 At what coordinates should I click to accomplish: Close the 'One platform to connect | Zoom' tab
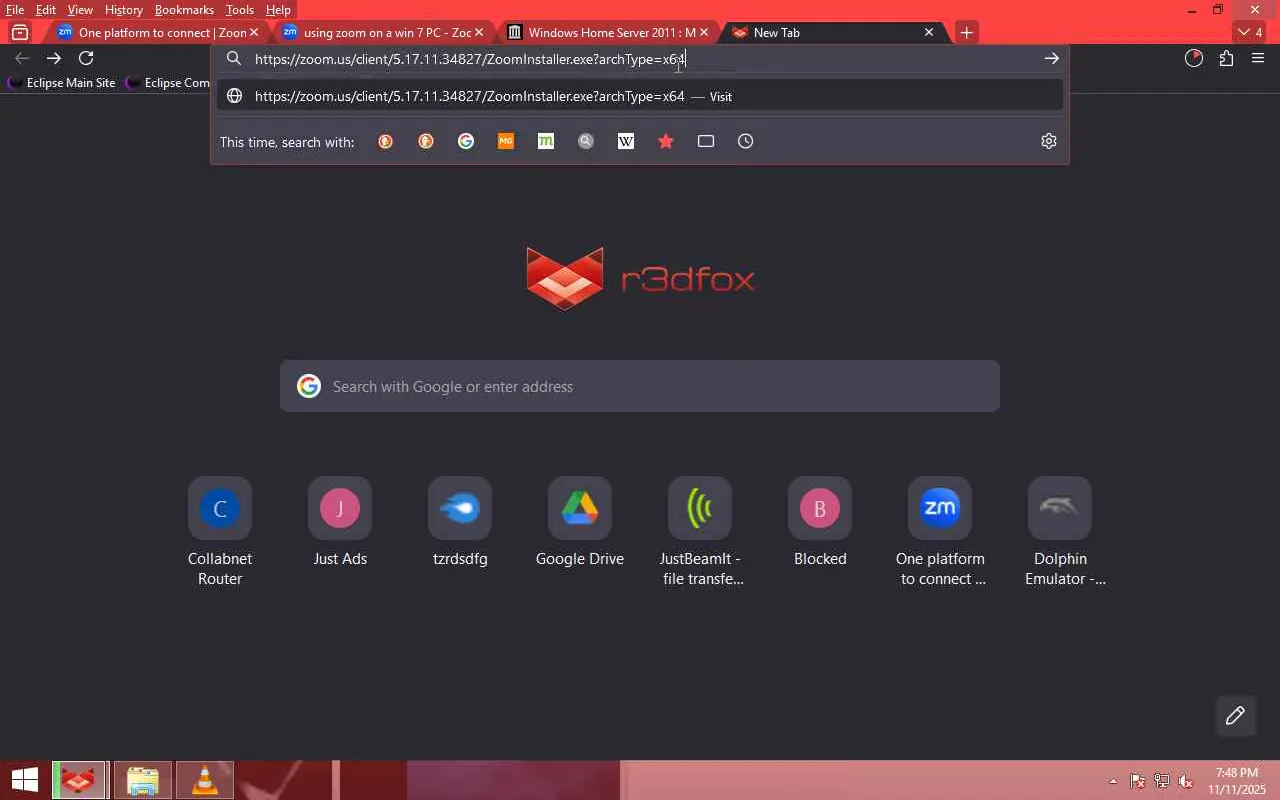(x=254, y=32)
